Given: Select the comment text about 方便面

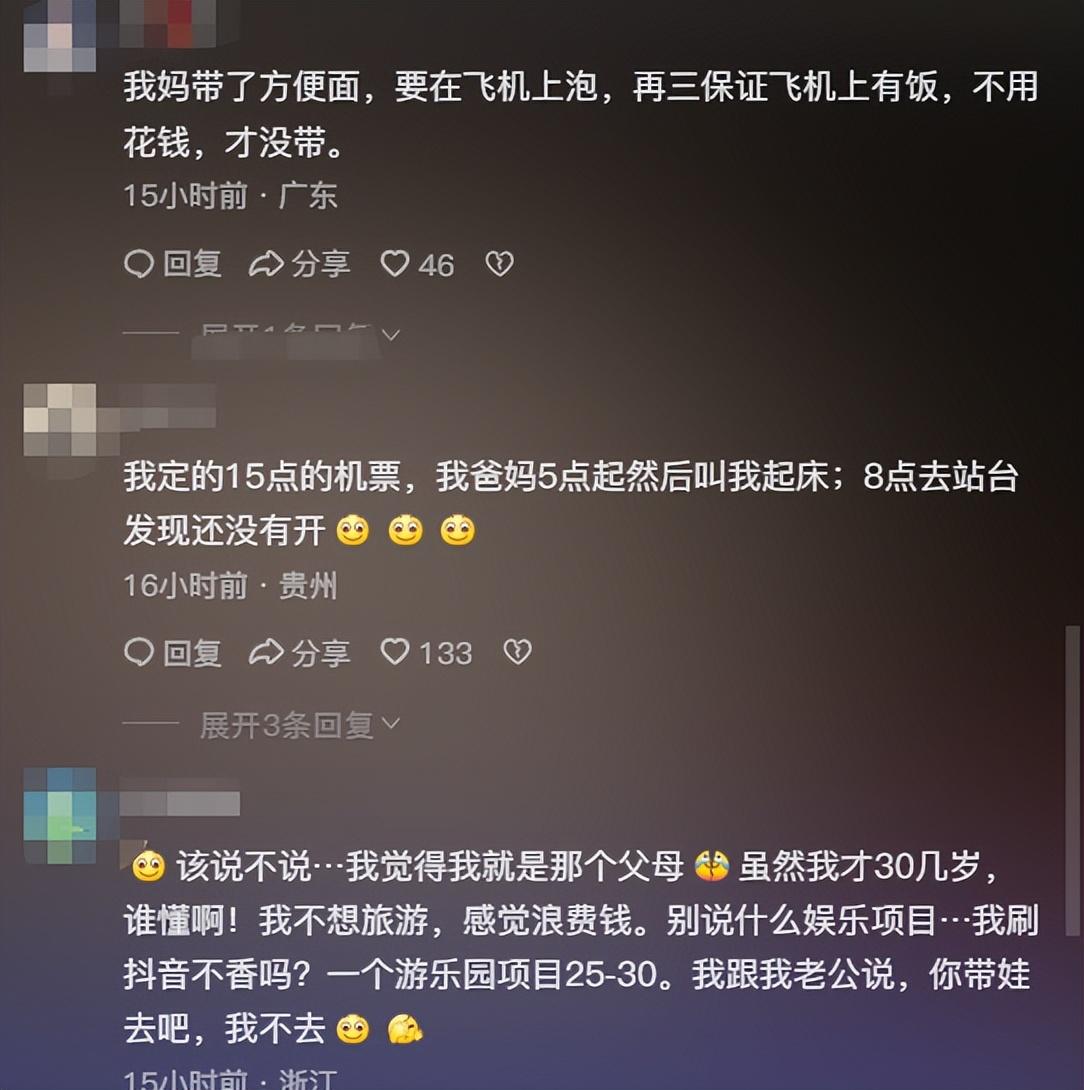Looking at the screenshot, I should tap(581, 115).
